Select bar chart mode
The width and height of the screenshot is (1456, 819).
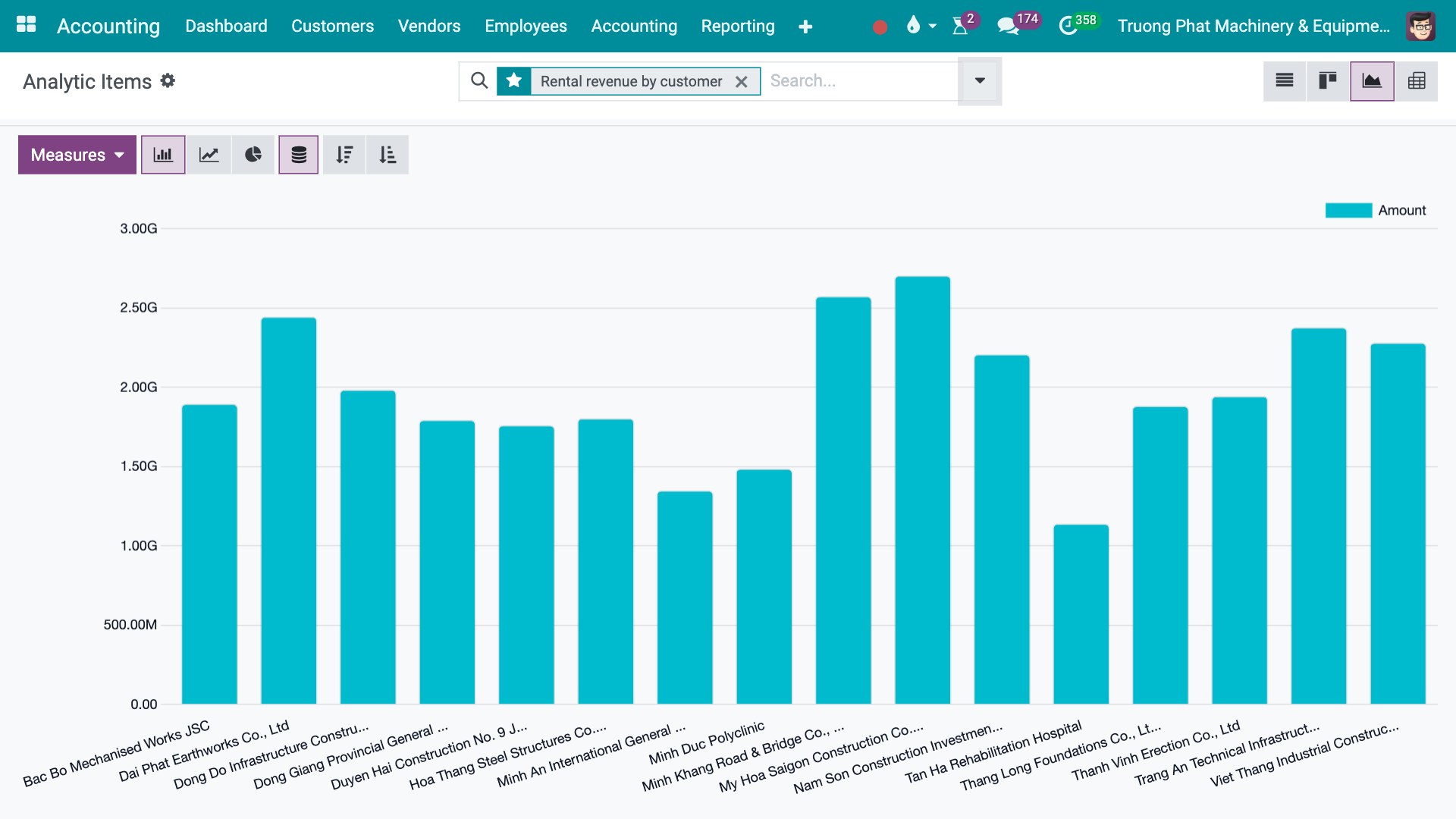(163, 155)
